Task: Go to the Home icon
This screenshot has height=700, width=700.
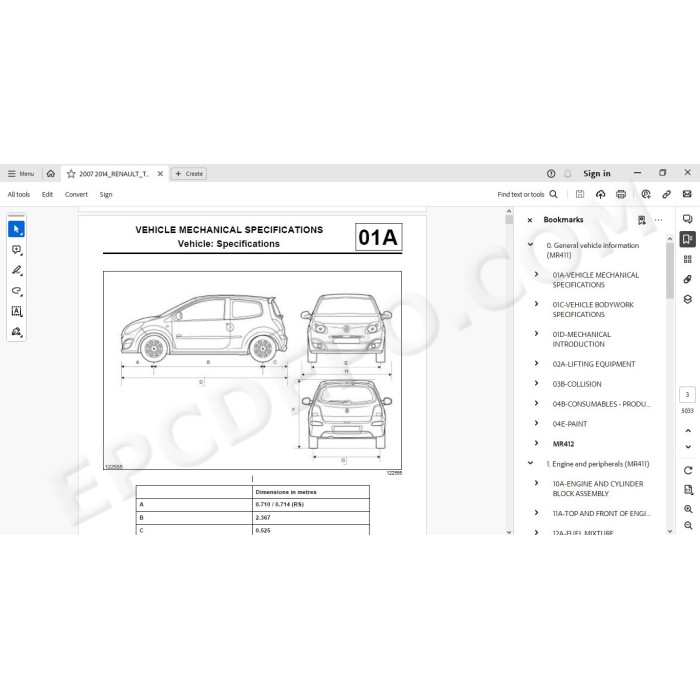Action: [51, 174]
